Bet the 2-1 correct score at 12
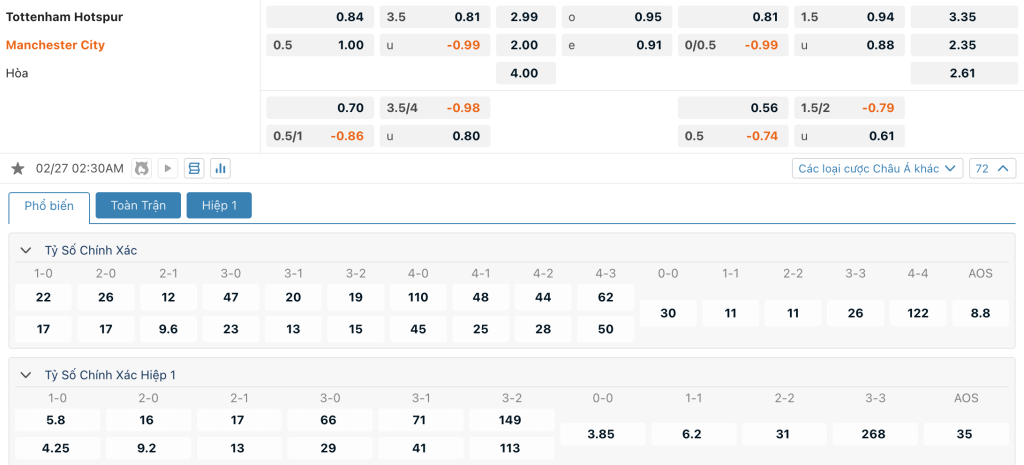This screenshot has height=465, width=1024. [x=168, y=297]
